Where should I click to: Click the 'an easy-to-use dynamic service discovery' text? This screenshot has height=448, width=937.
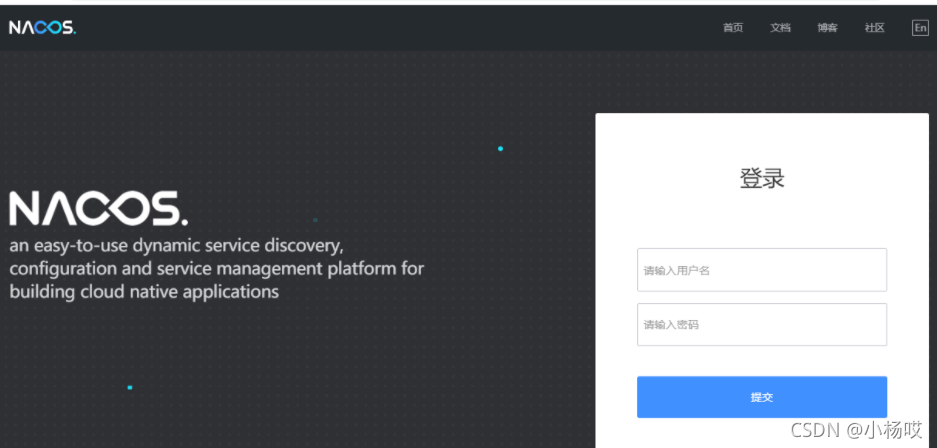[176, 246]
